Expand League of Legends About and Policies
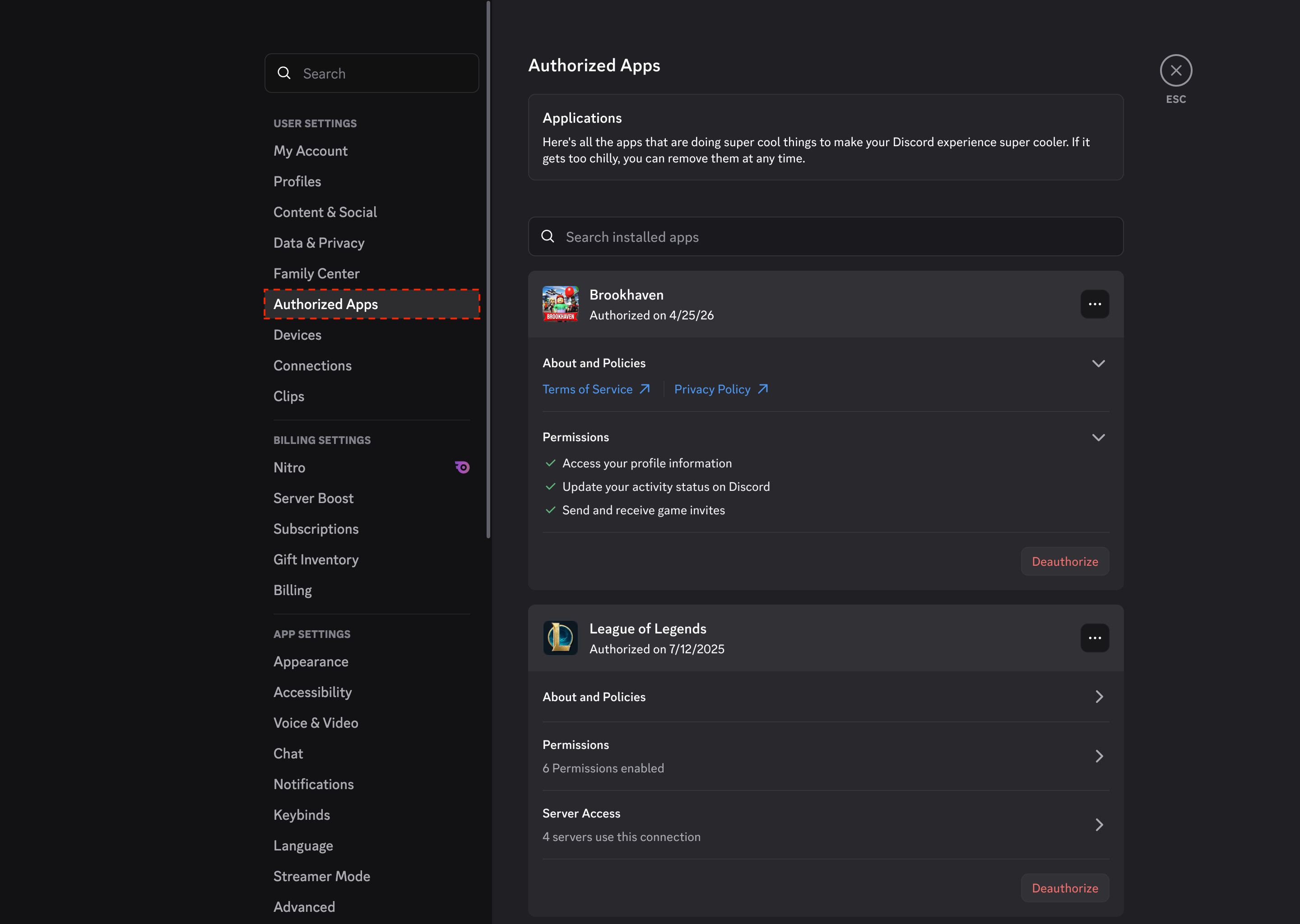1300x924 pixels. pyautogui.click(x=826, y=697)
